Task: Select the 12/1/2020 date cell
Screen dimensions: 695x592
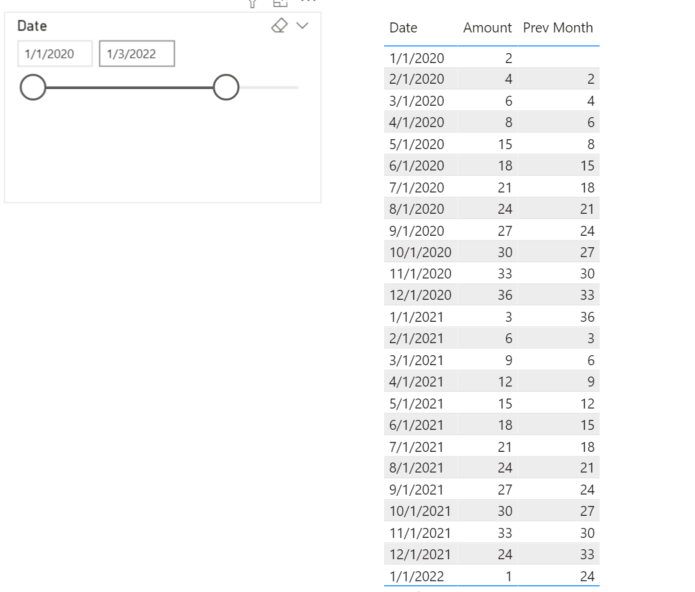Action: (420, 295)
